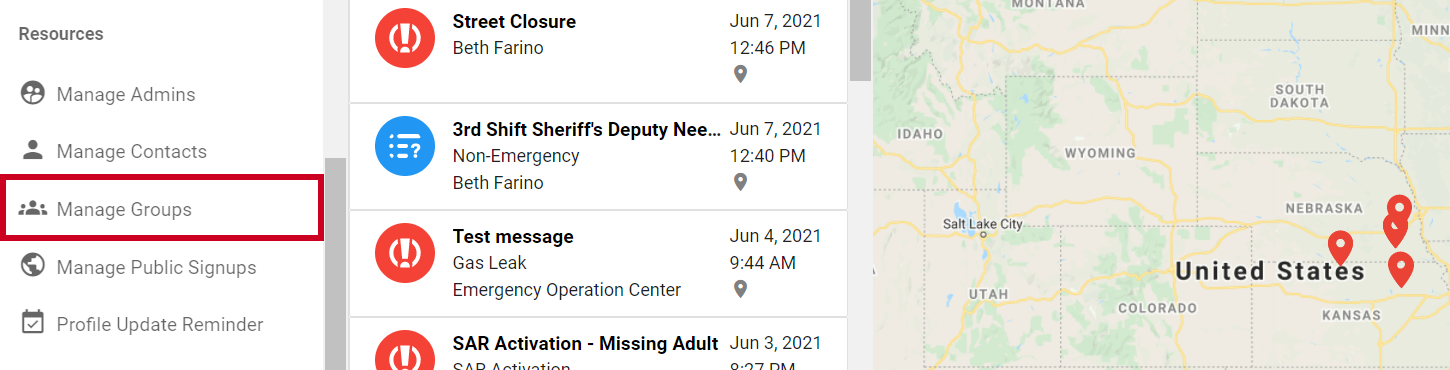Click the Manage Groups people icon

[x=33, y=209]
